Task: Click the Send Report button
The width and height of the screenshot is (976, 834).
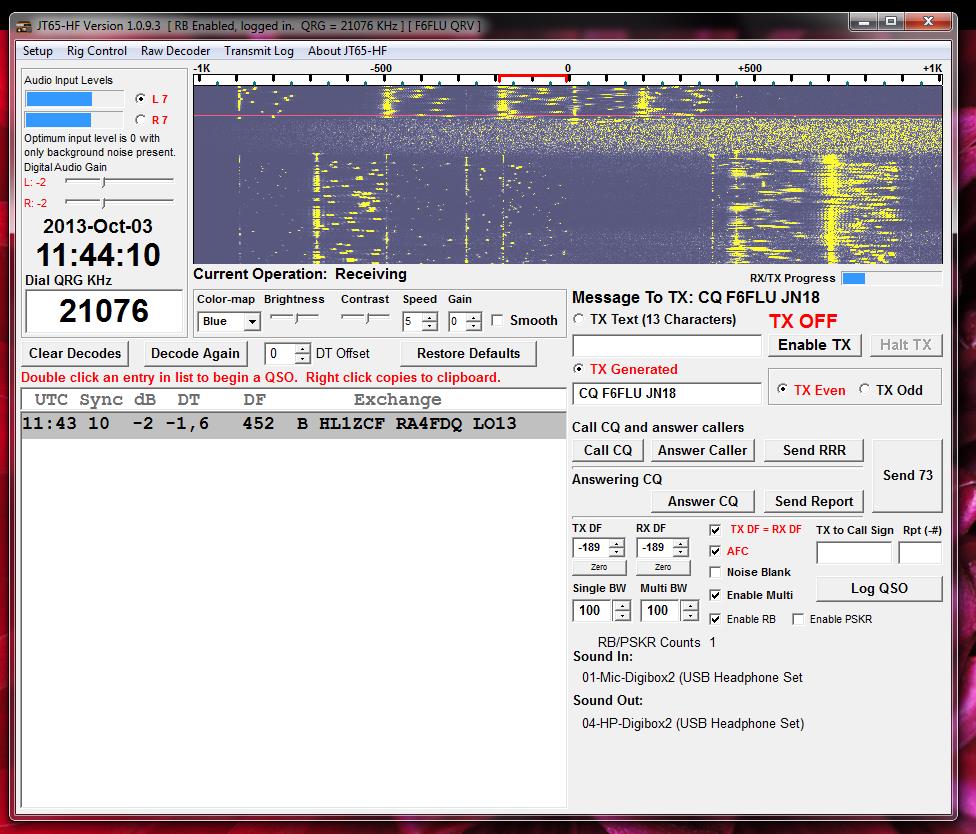Action: pos(814,501)
